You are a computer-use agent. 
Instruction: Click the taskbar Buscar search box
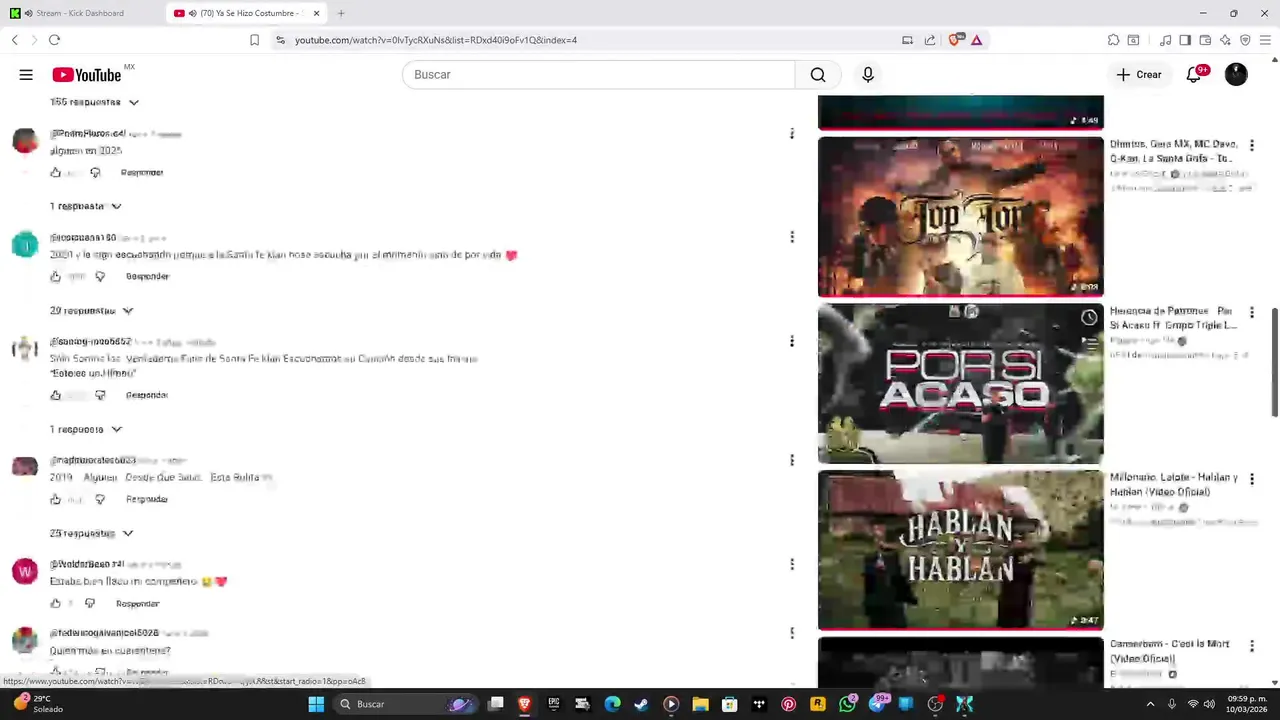(x=405, y=704)
